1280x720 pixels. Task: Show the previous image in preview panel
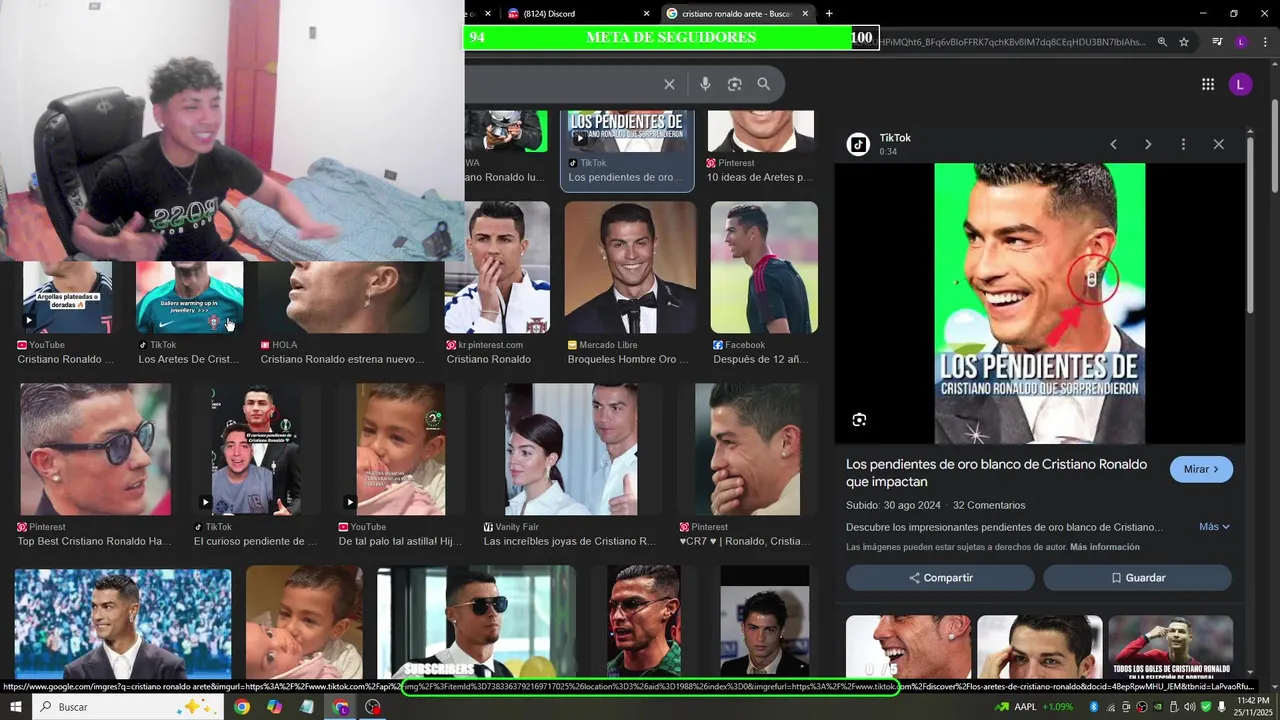[x=1113, y=144]
